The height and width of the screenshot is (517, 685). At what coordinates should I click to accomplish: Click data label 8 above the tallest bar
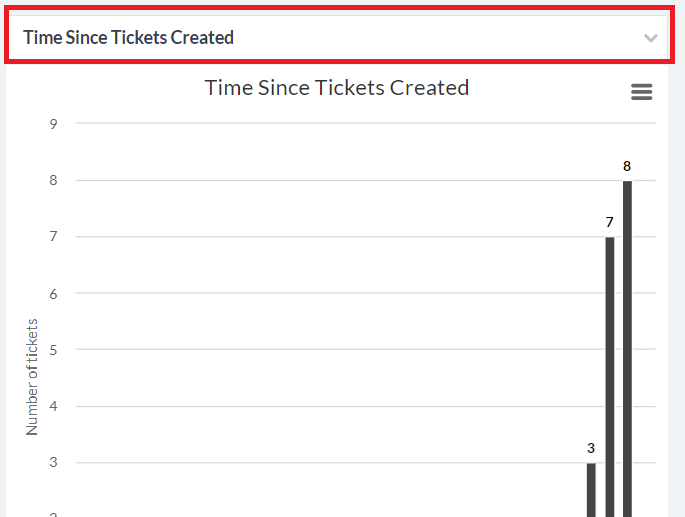627,166
